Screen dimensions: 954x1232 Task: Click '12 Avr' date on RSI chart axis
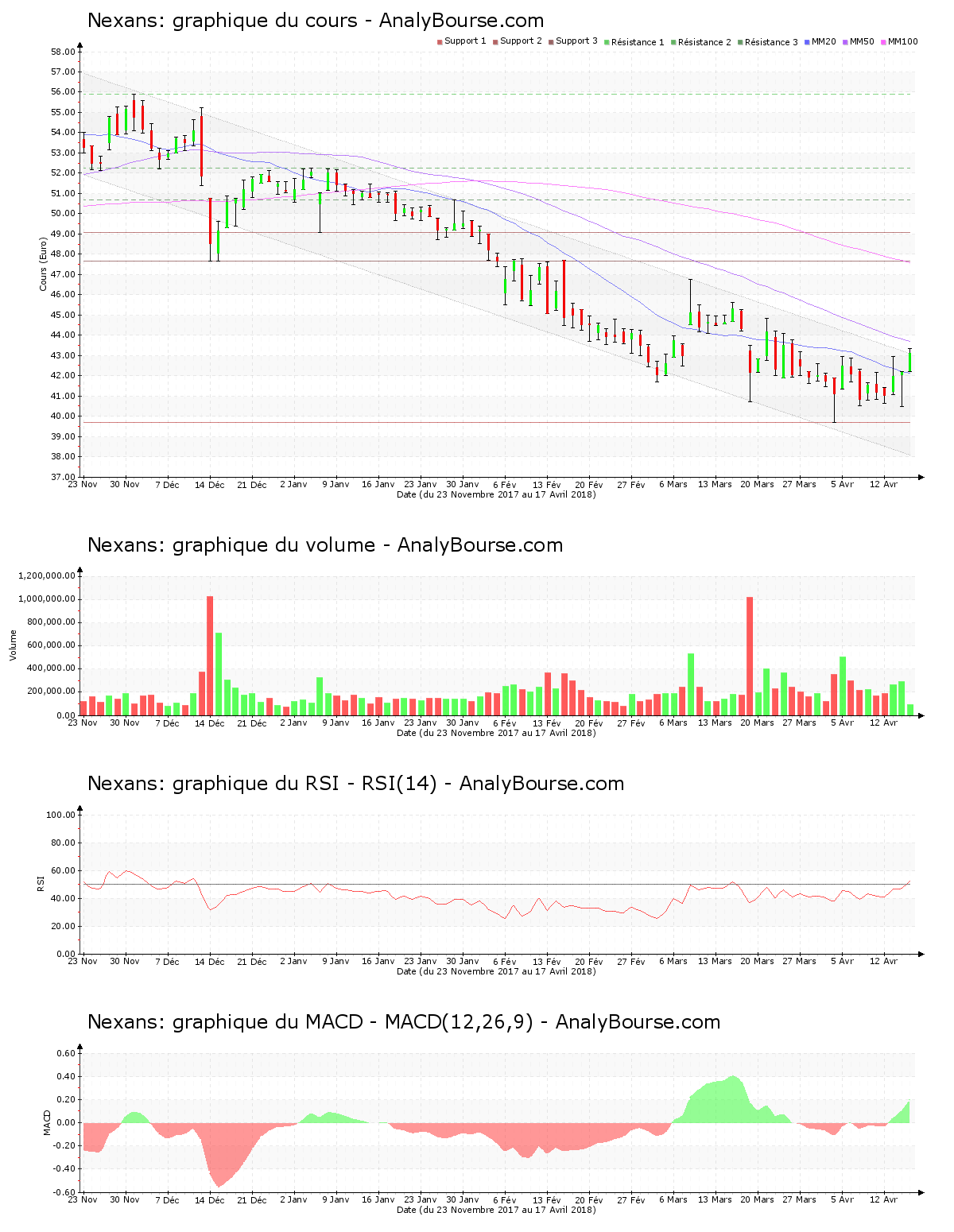point(884,962)
